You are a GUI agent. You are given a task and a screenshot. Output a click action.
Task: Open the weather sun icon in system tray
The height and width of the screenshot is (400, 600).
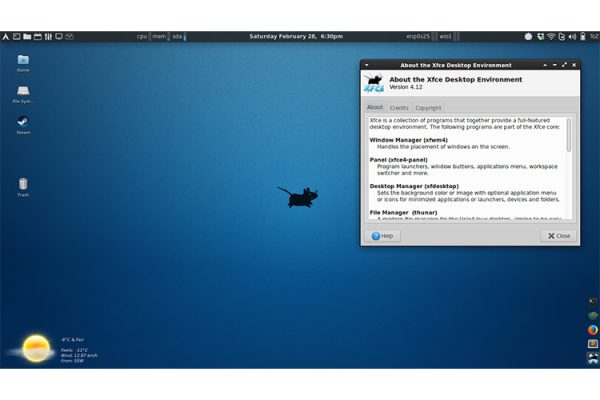[528, 37]
